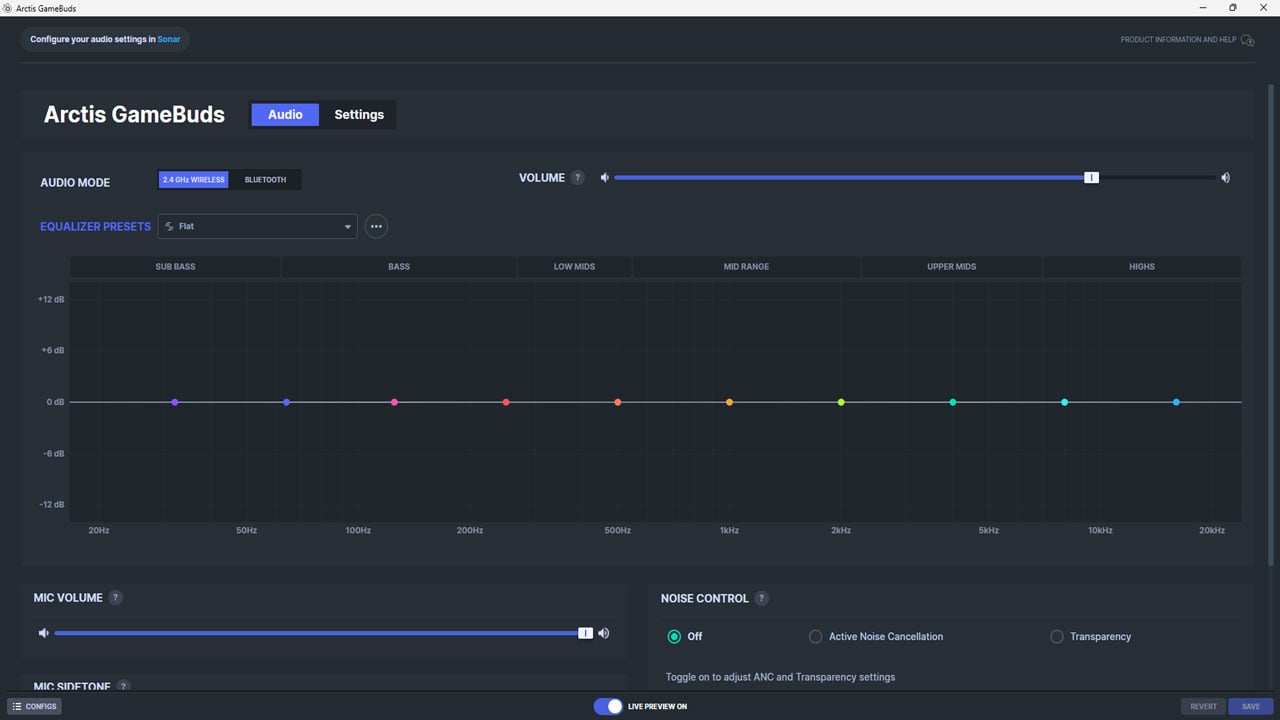
Task: Click the Mic Volume help icon
Action: 116,598
